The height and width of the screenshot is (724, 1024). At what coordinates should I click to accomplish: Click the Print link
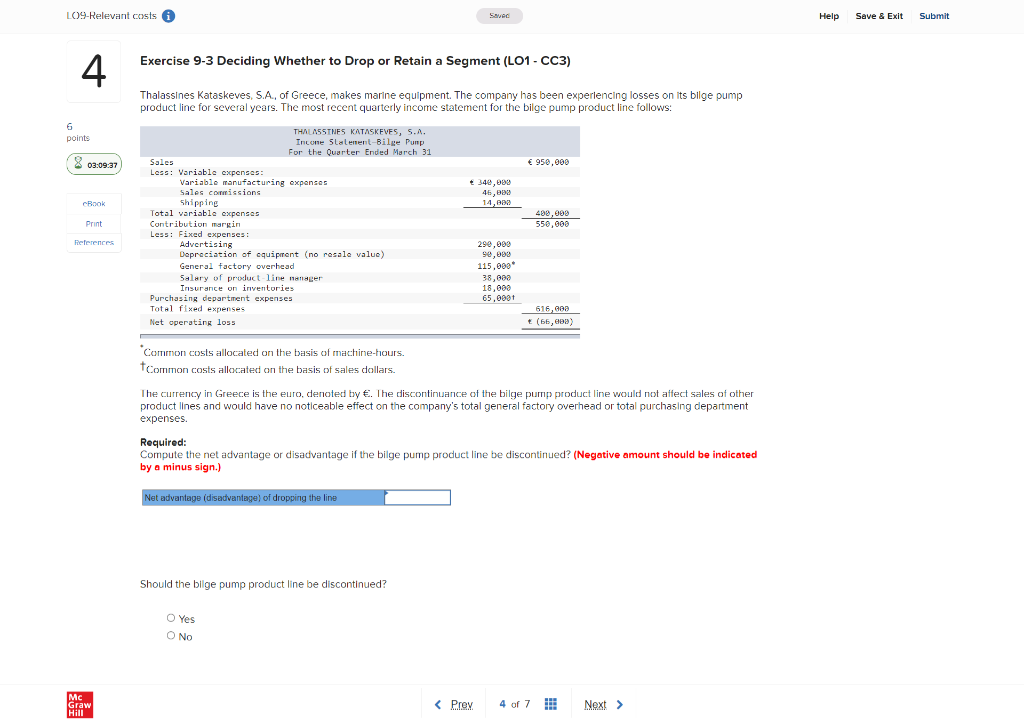94,223
